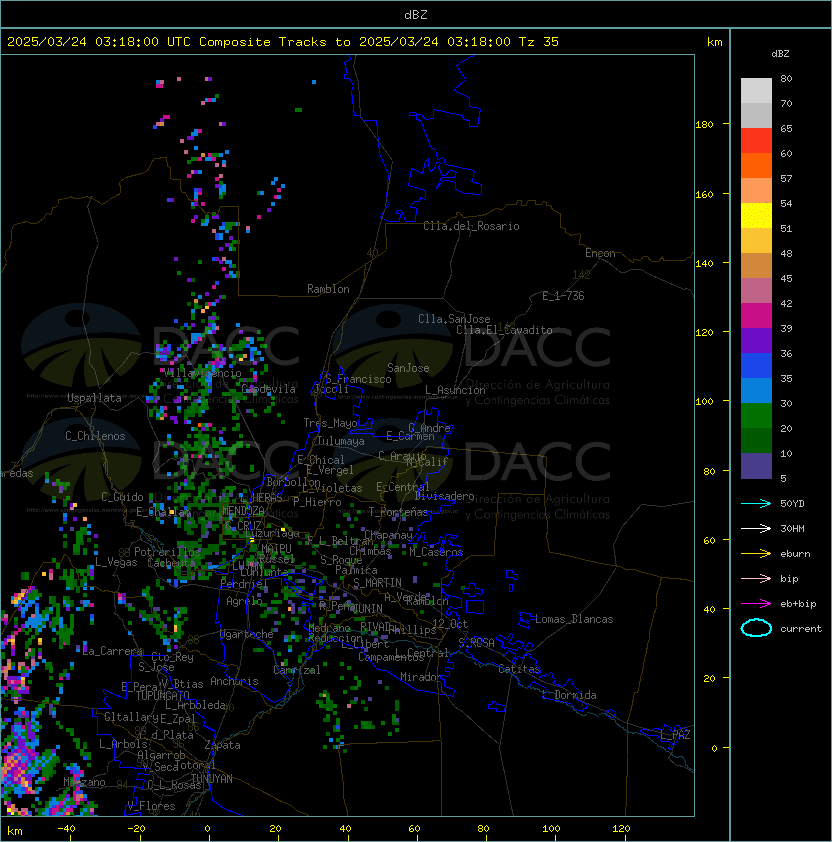Click the 'dBZ' heading above color scale
The image size is (832, 842).
pos(780,54)
